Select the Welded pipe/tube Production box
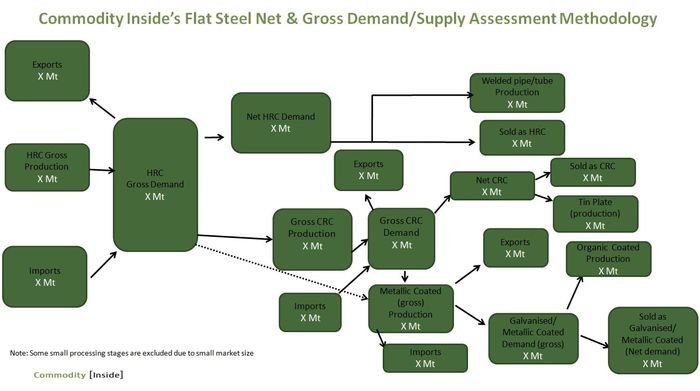700x391 pixels. pyautogui.click(x=517, y=93)
